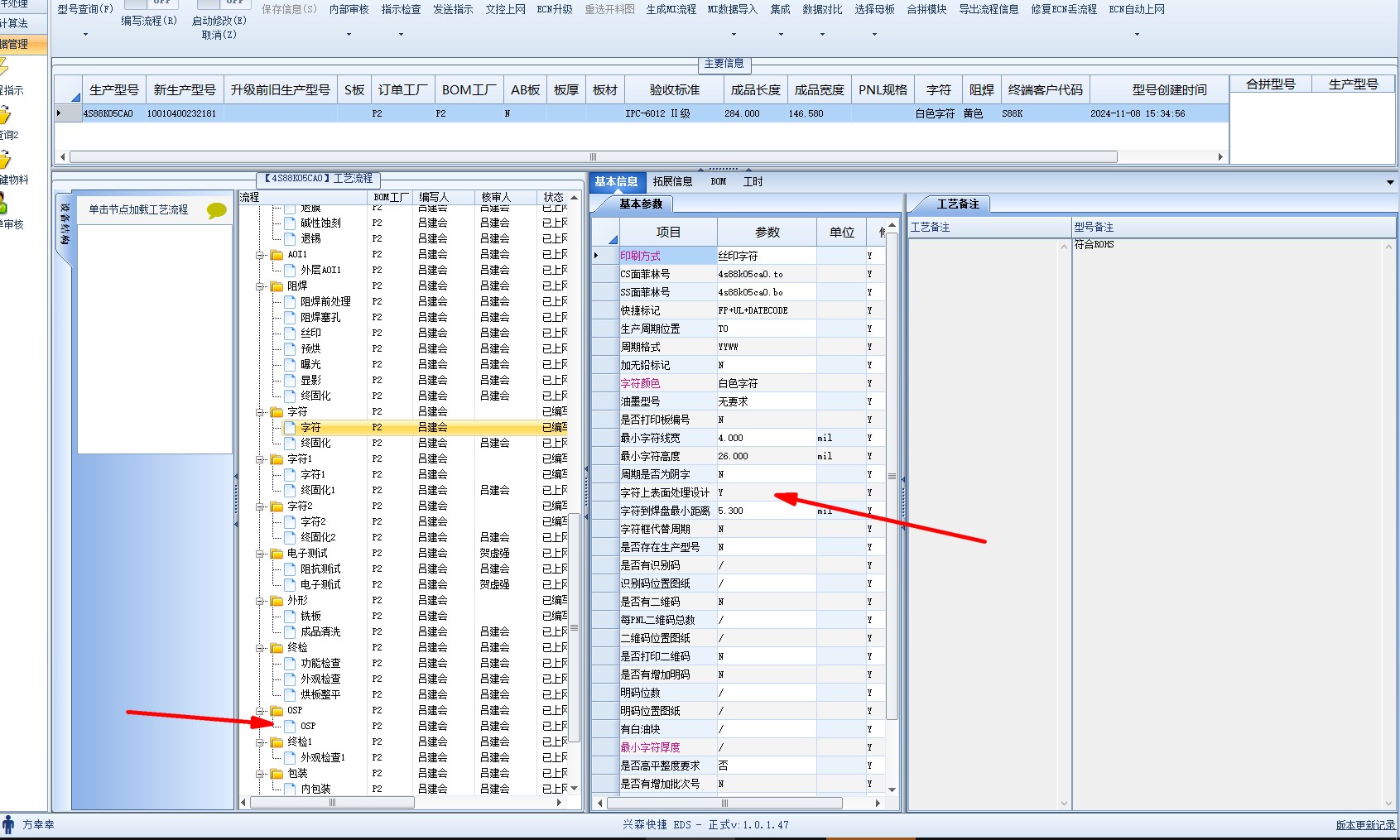Click the 终检 folder icon
The image size is (1400, 840).
[x=277, y=648]
